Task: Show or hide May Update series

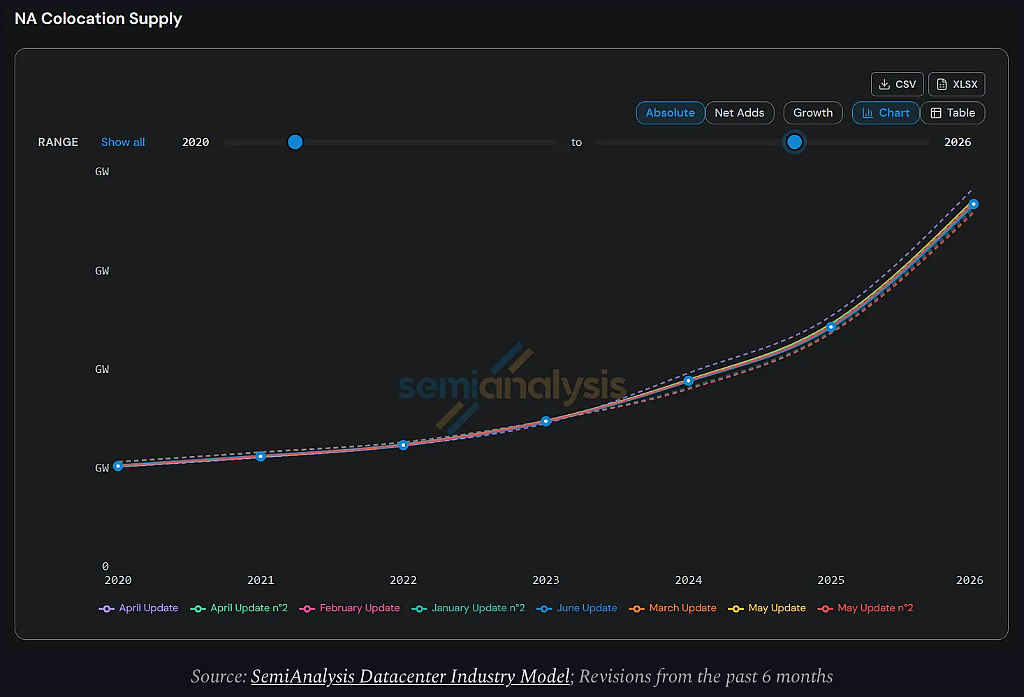Action: (x=767, y=608)
